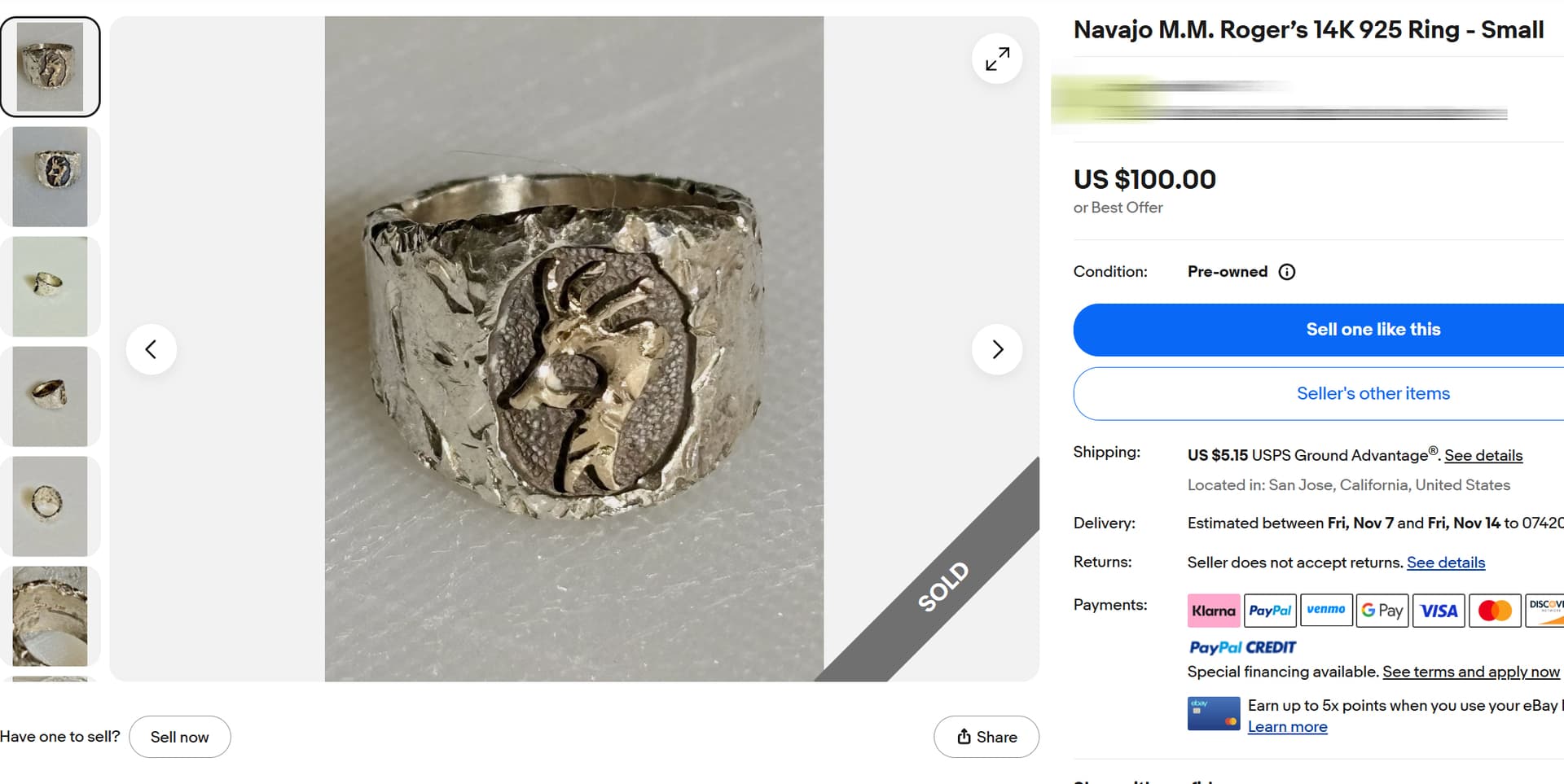This screenshot has width=1564, height=784.
Task: Click Learn more about eBay points
Action: point(1287,727)
